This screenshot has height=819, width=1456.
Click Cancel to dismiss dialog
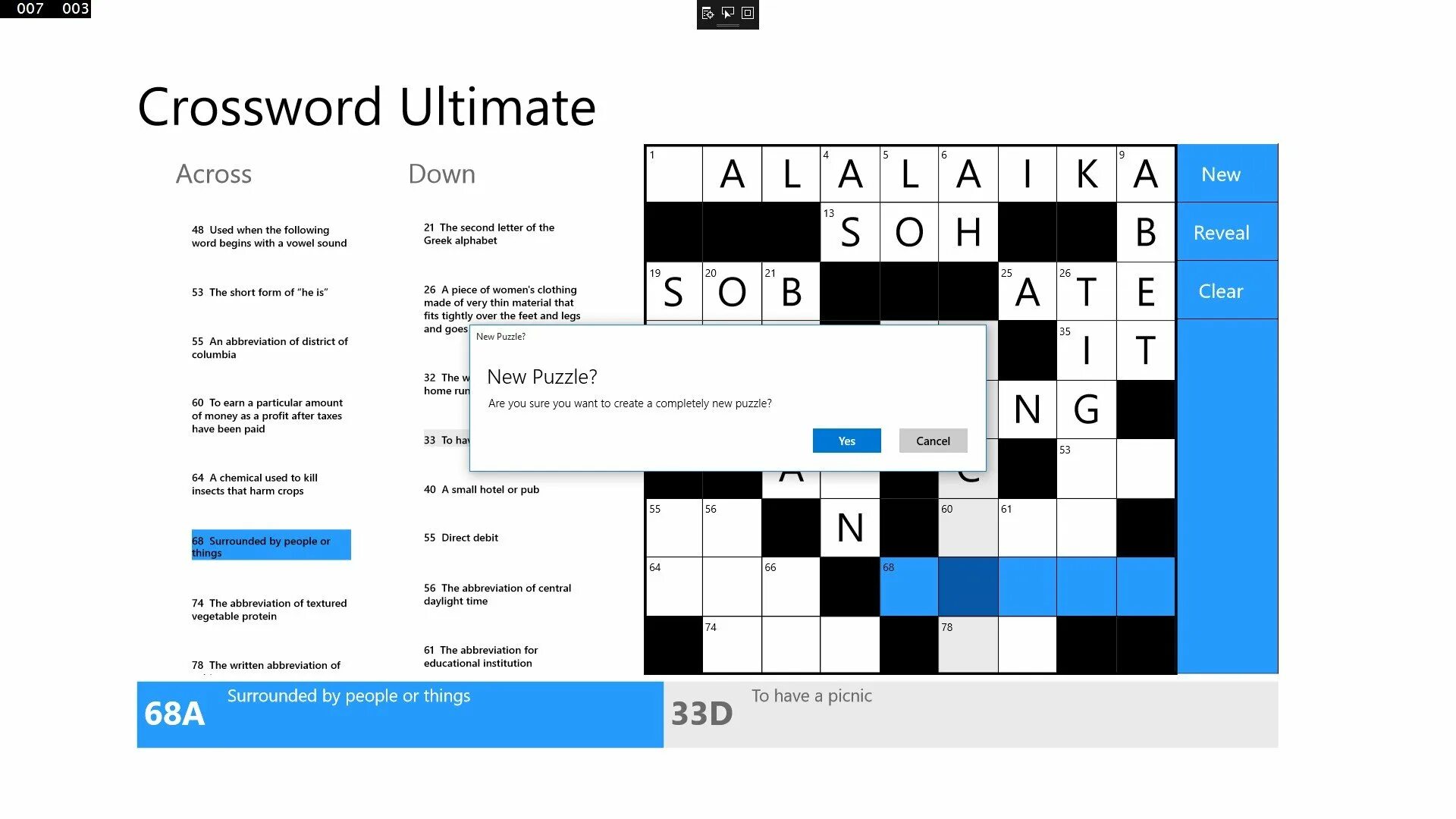[931, 440]
